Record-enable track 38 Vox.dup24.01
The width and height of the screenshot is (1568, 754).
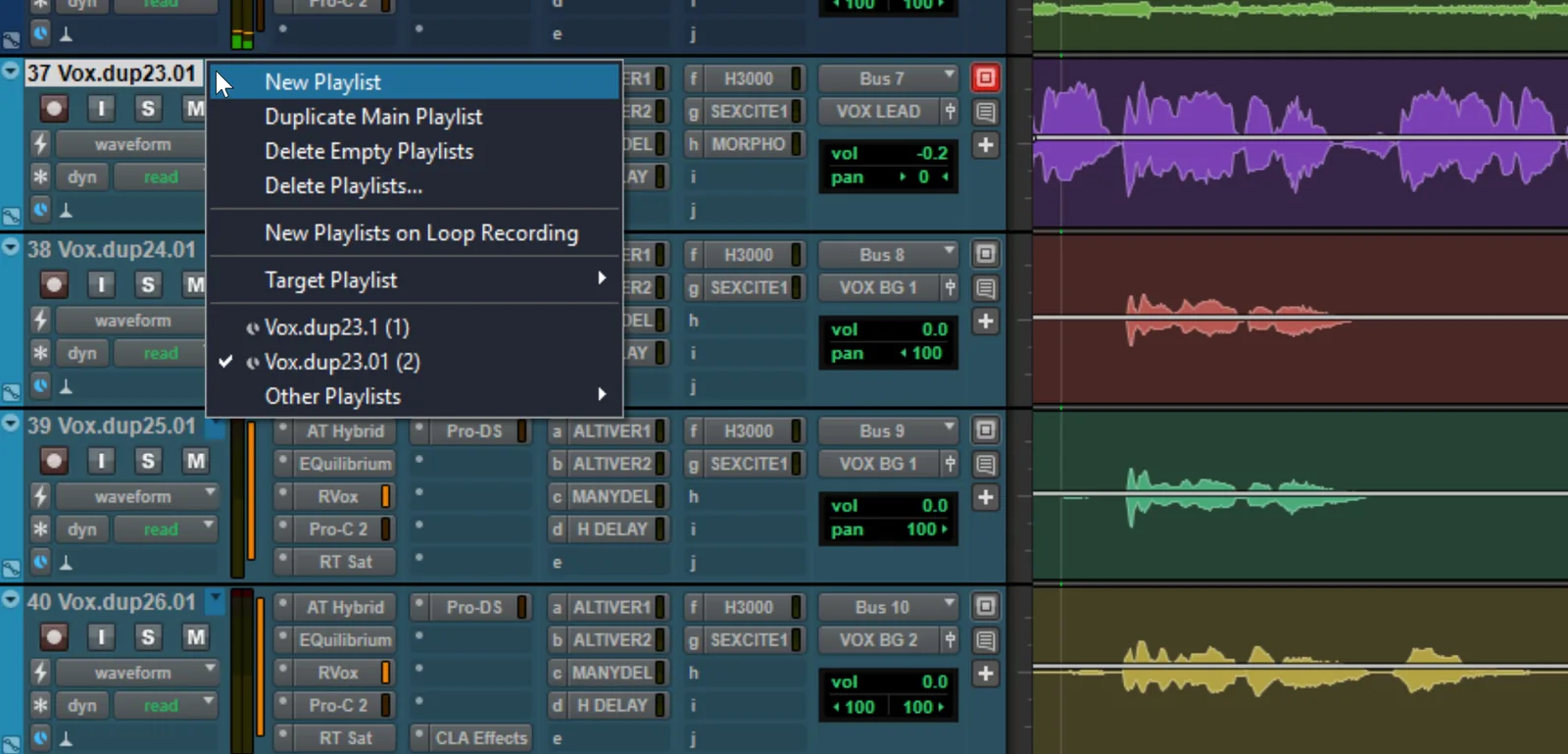54,284
